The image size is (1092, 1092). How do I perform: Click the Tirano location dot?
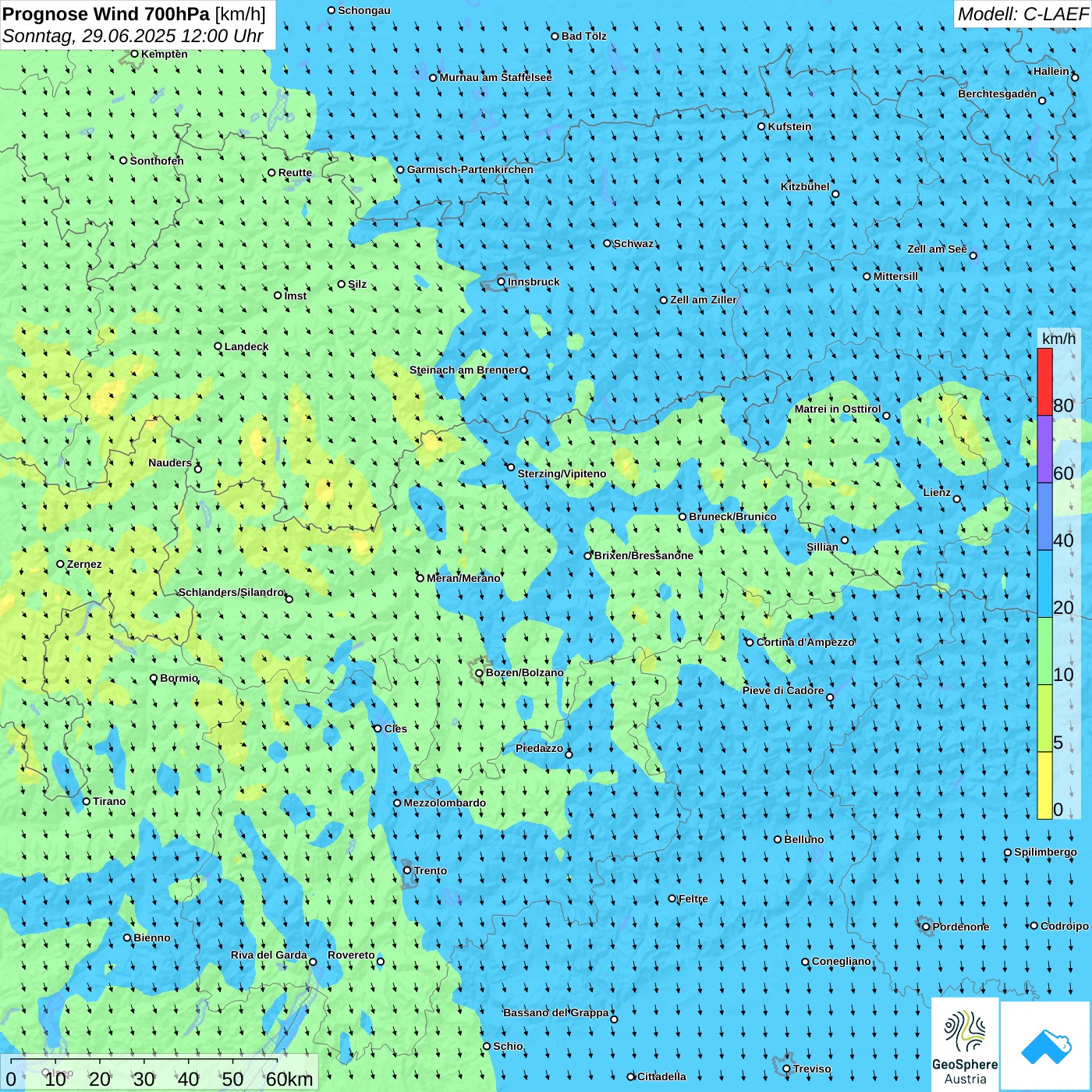click(87, 801)
